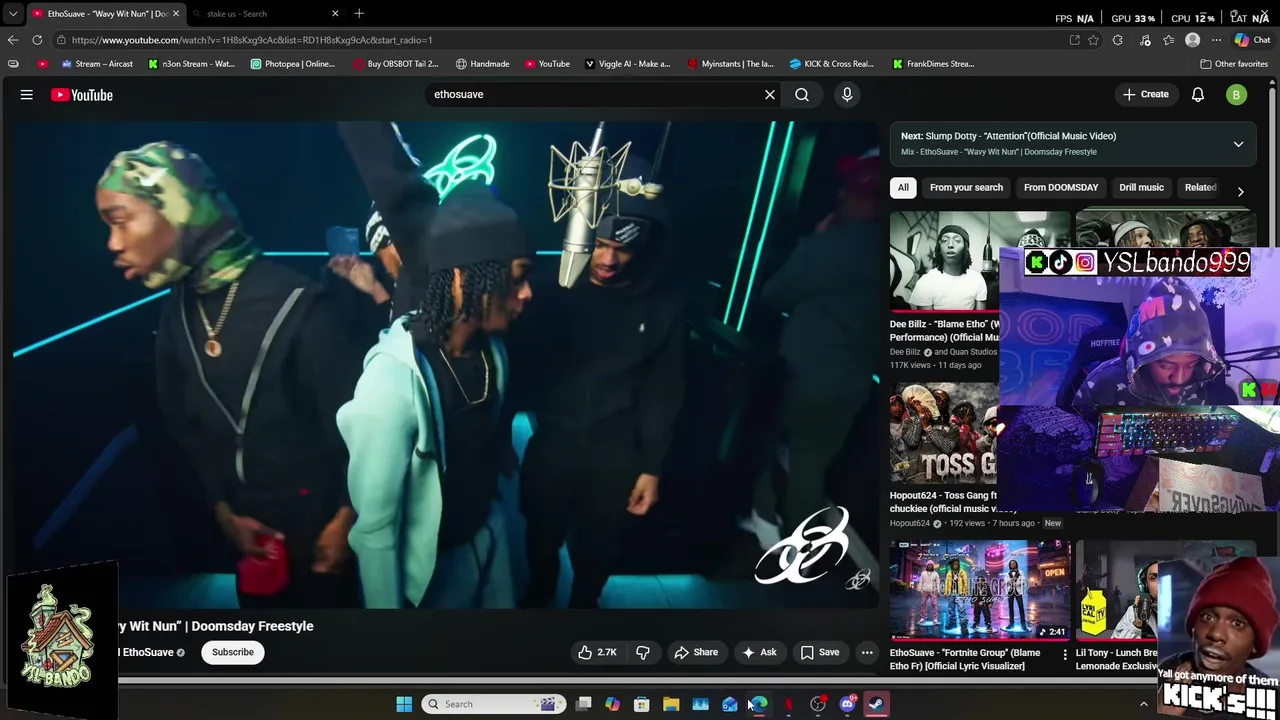Open the favorites list icon

1168,40
